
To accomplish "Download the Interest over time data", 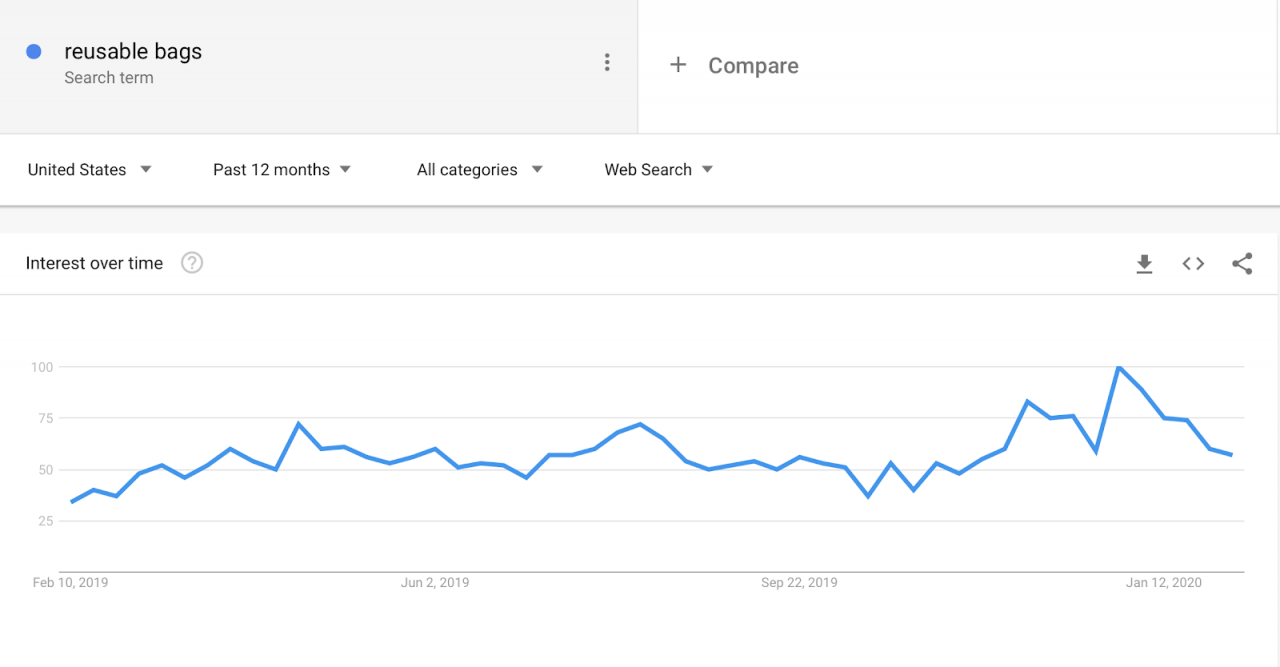I will point(1144,264).
